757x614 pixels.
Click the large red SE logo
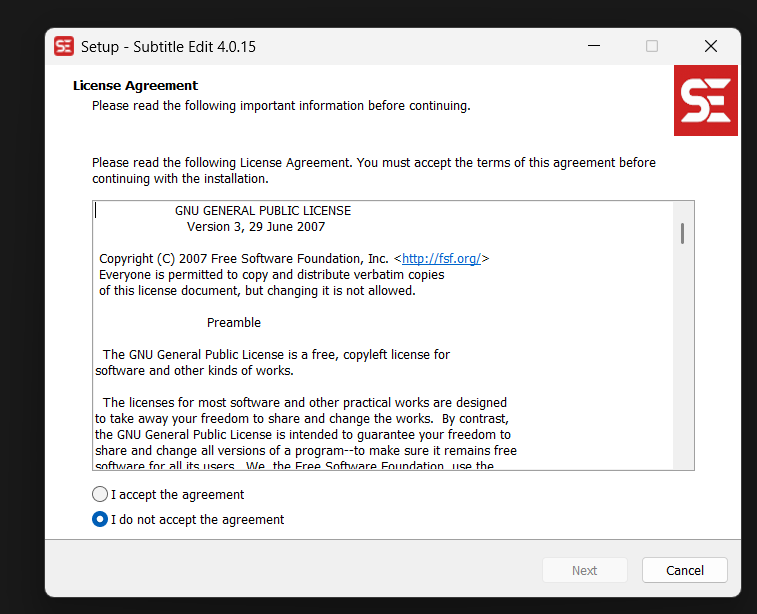[x=705, y=100]
